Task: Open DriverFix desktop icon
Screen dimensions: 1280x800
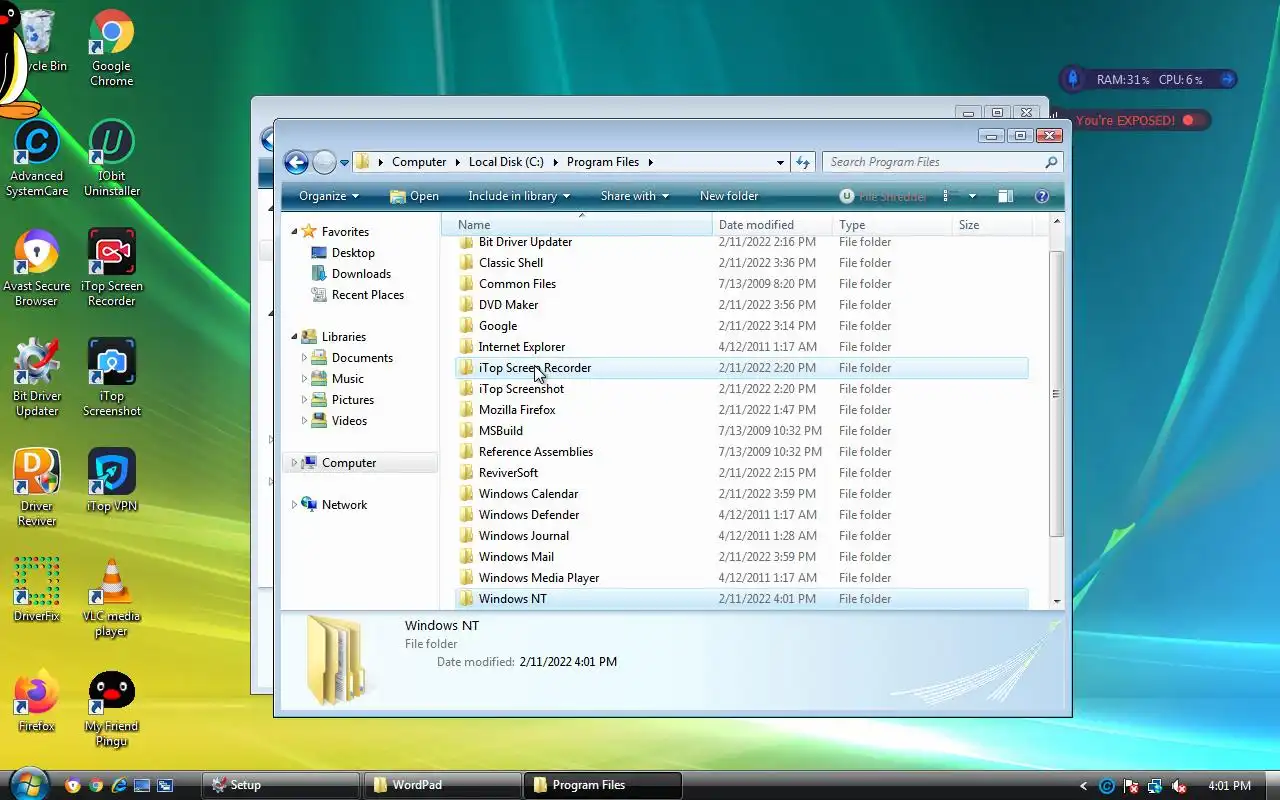Action: tap(37, 590)
